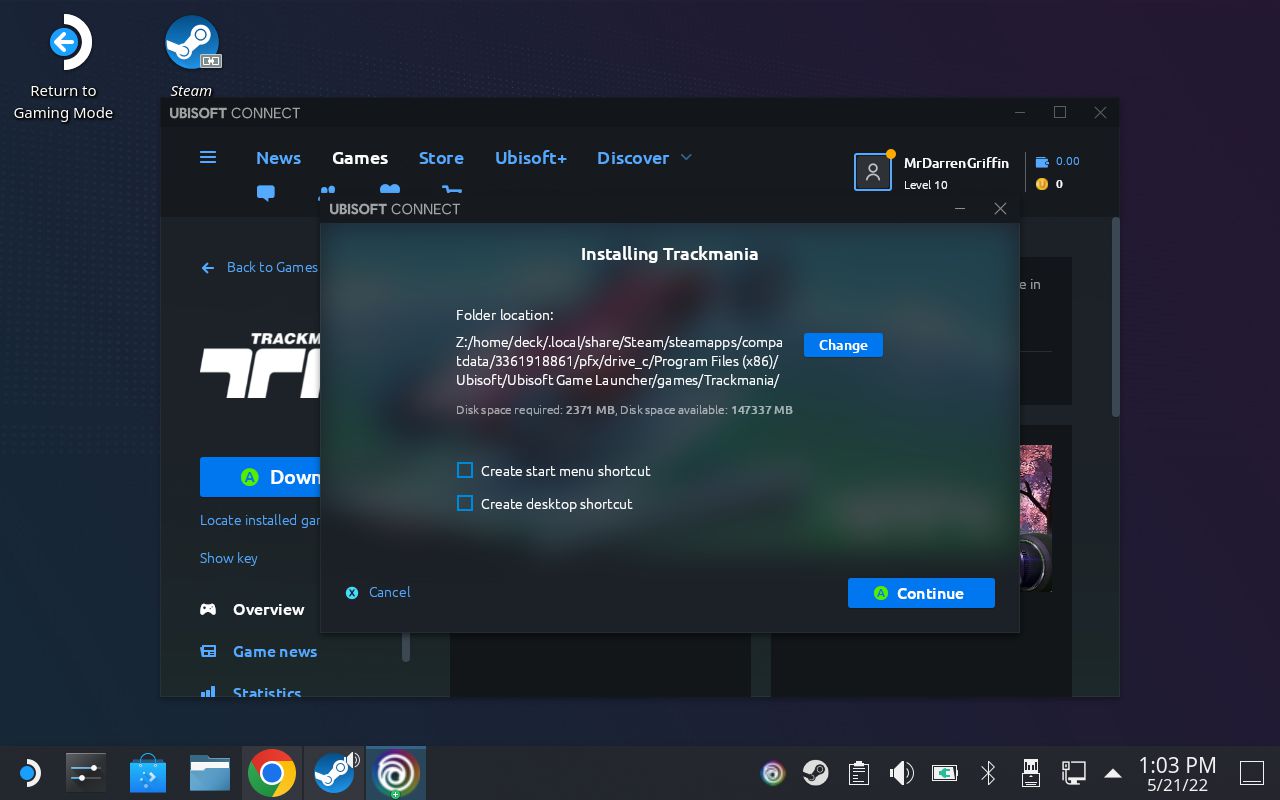The height and width of the screenshot is (800, 1280).
Task: Click Change to pick another folder location
Action: coord(843,345)
